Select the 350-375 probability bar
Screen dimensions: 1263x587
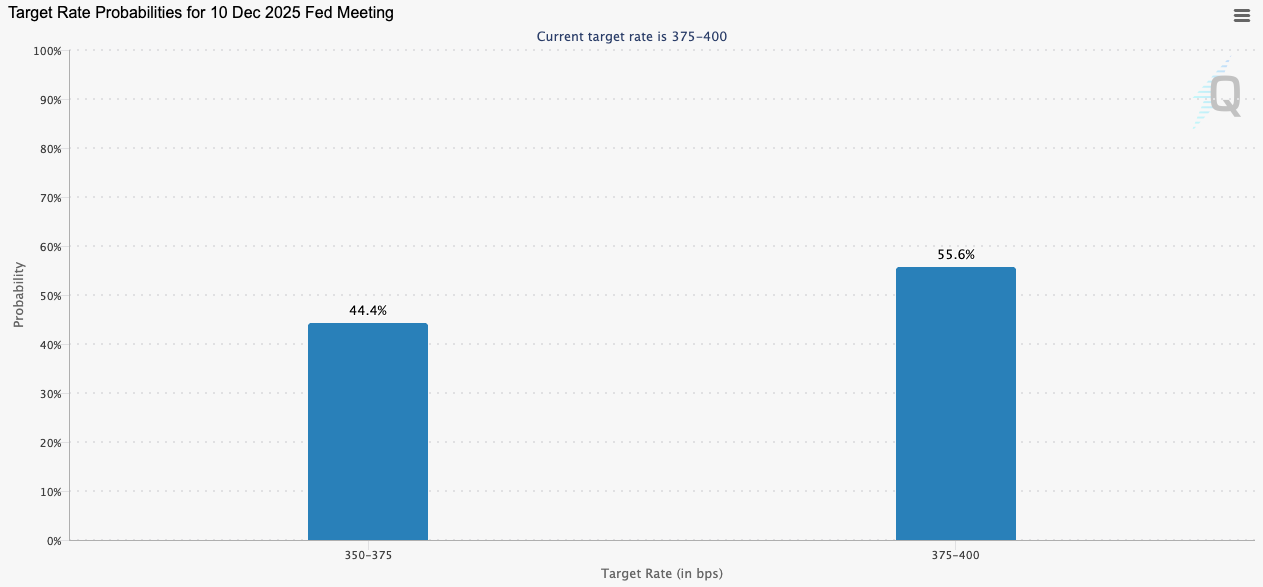point(367,431)
